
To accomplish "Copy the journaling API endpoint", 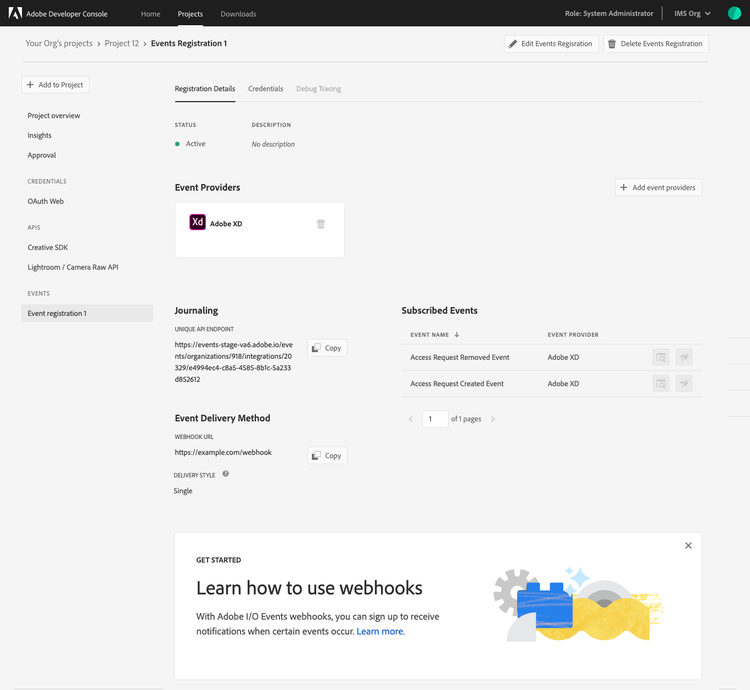I will point(327,348).
